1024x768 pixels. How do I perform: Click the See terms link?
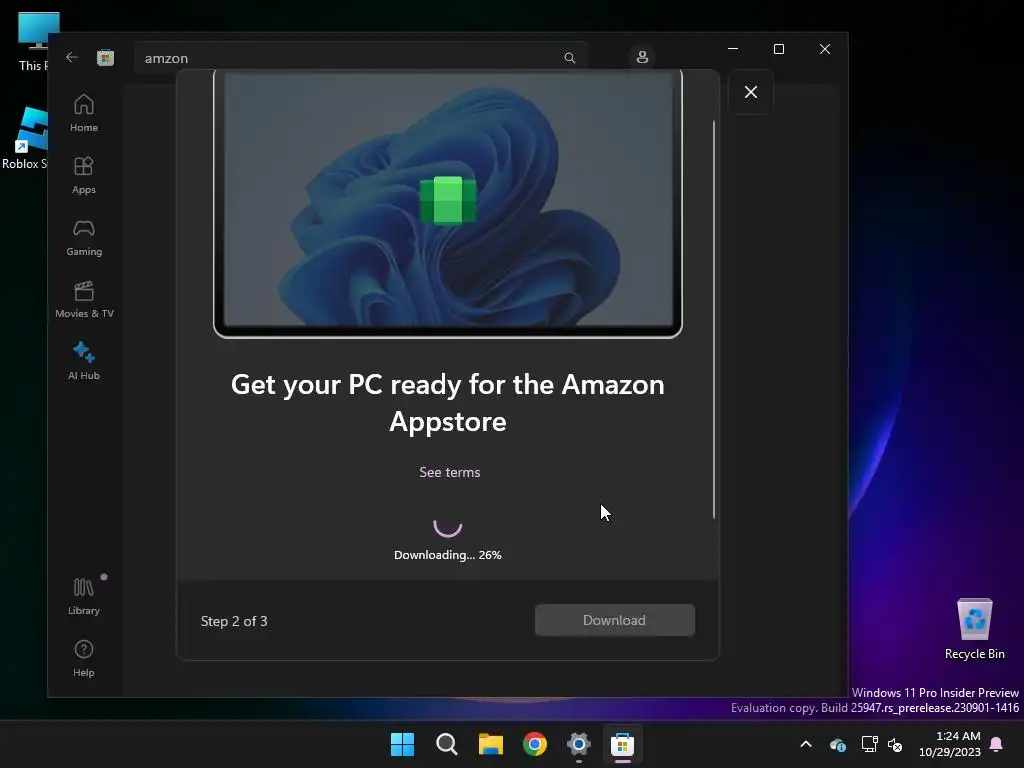(x=449, y=472)
